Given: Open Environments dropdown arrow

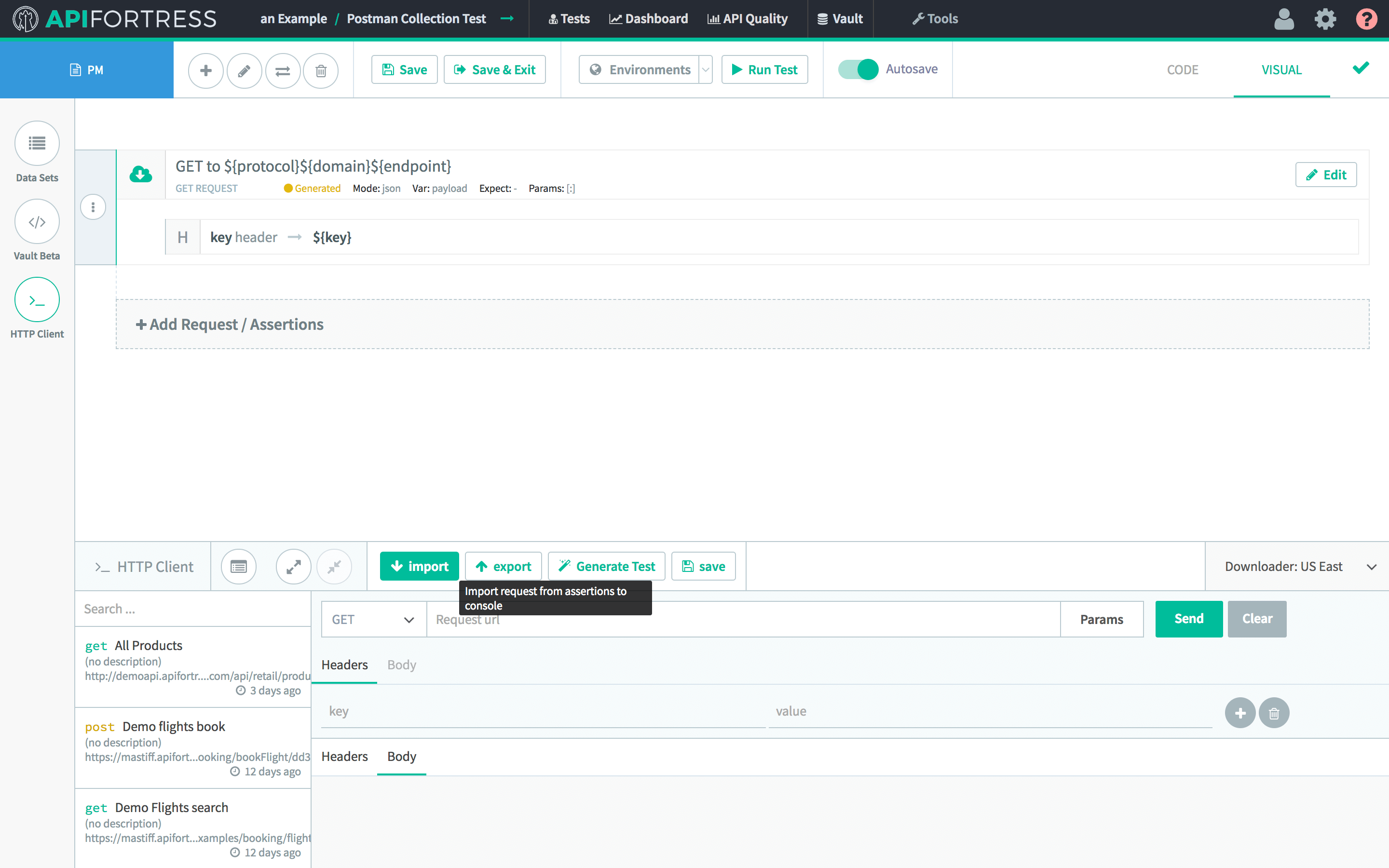Looking at the screenshot, I should [706, 69].
